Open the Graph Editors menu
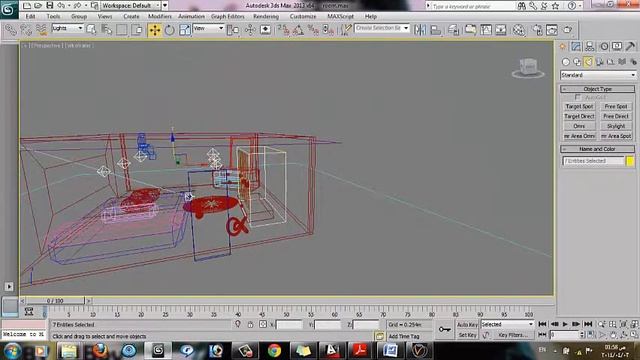 [227, 16]
